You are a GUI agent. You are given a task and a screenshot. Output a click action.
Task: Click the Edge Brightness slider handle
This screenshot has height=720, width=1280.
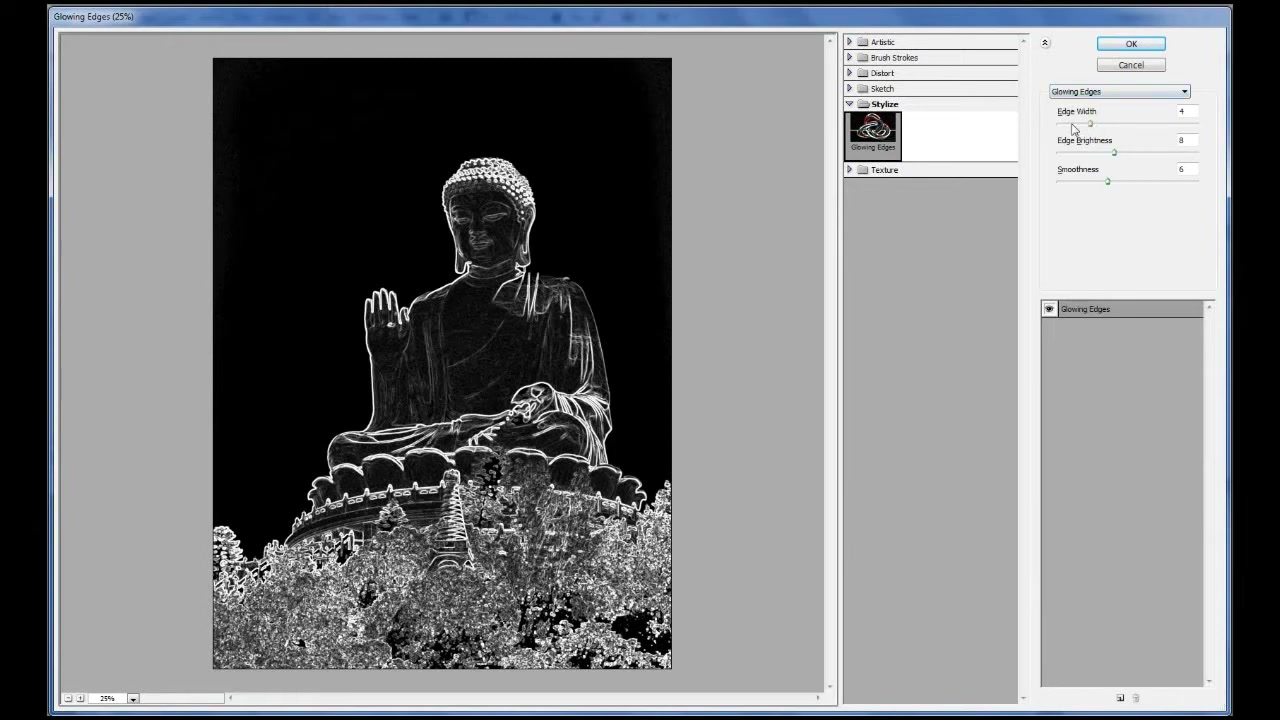(x=1114, y=153)
